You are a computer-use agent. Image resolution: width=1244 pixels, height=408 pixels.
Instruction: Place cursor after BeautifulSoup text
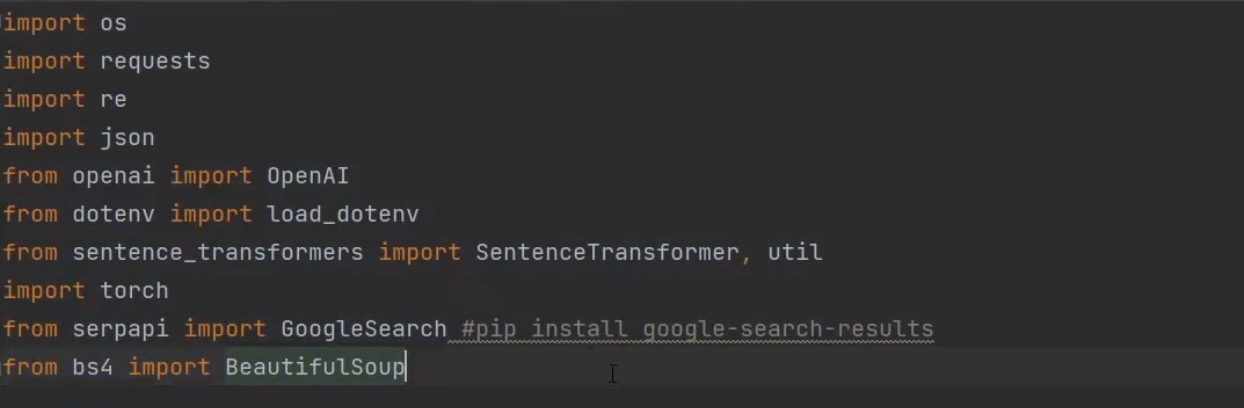(405, 367)
